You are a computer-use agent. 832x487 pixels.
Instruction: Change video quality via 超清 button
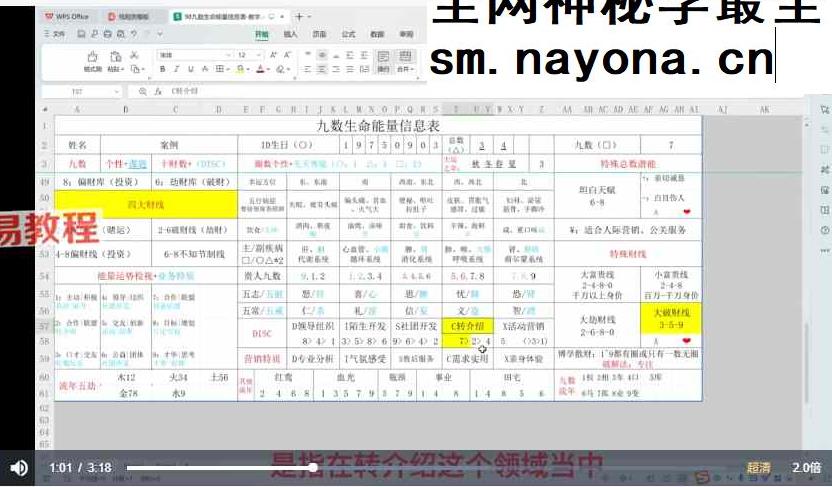point(758,467)
